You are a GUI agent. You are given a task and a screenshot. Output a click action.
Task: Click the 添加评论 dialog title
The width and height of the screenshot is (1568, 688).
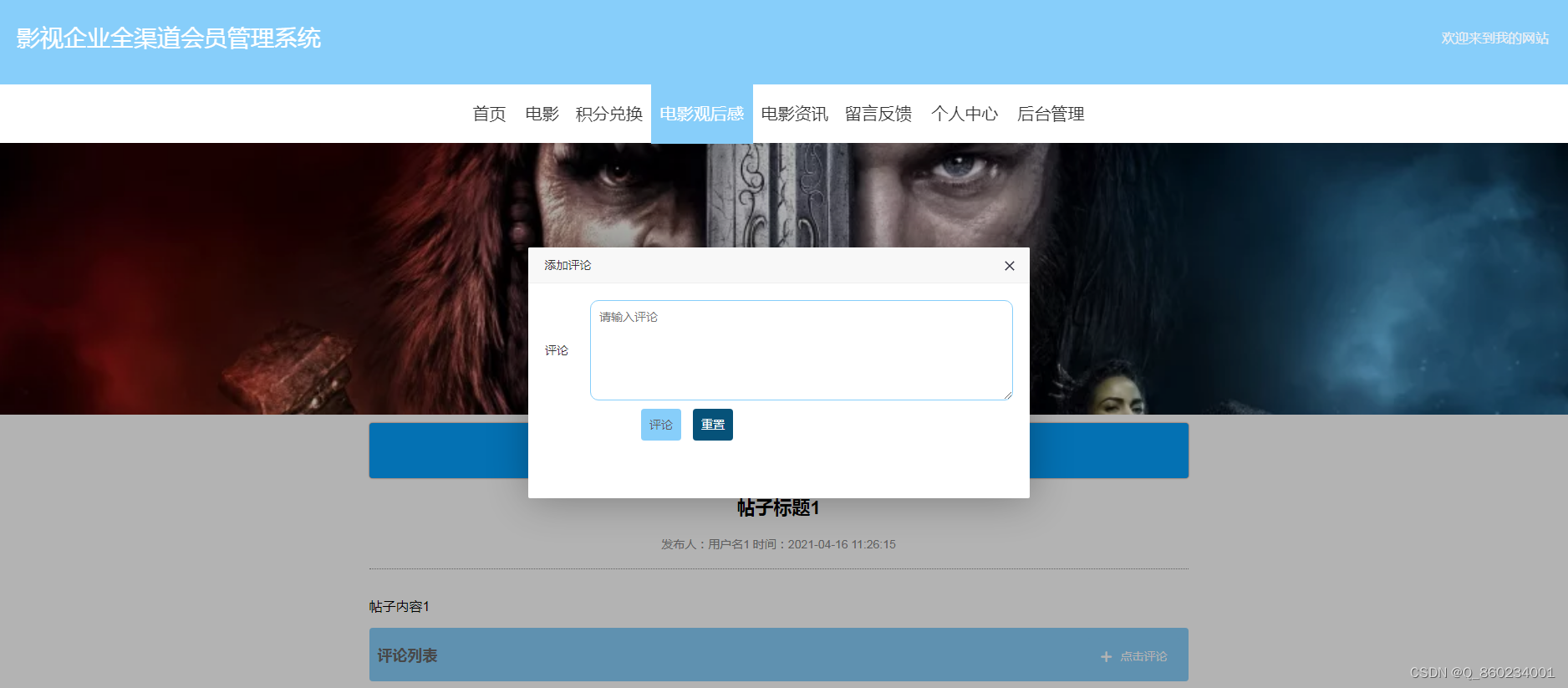568,265
